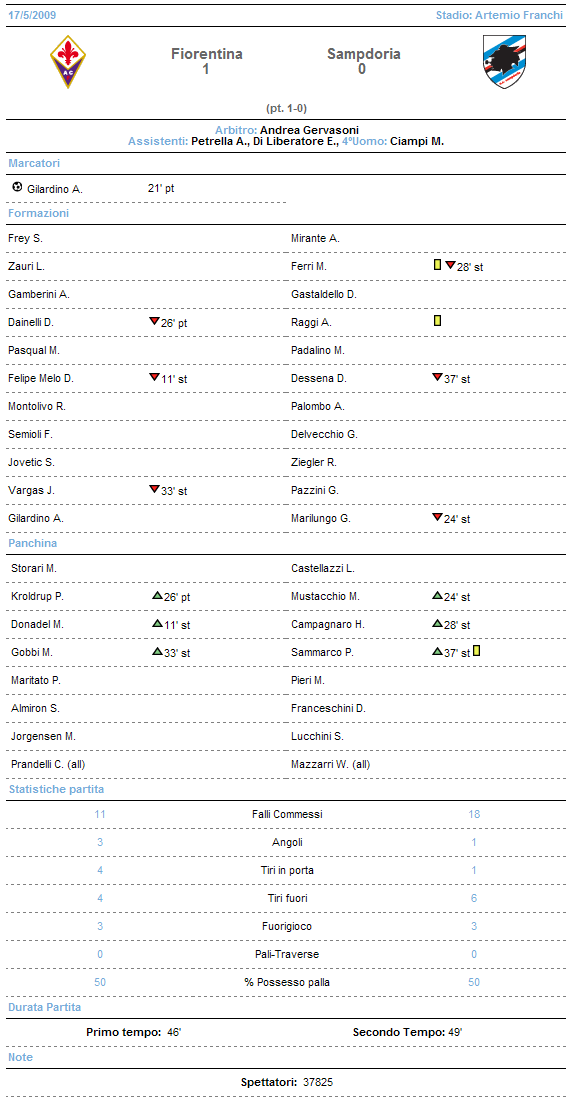The image size is (571, 1099).
Task: Click the goal ball icon beside Gilardino A.
Action: [17, 188]
